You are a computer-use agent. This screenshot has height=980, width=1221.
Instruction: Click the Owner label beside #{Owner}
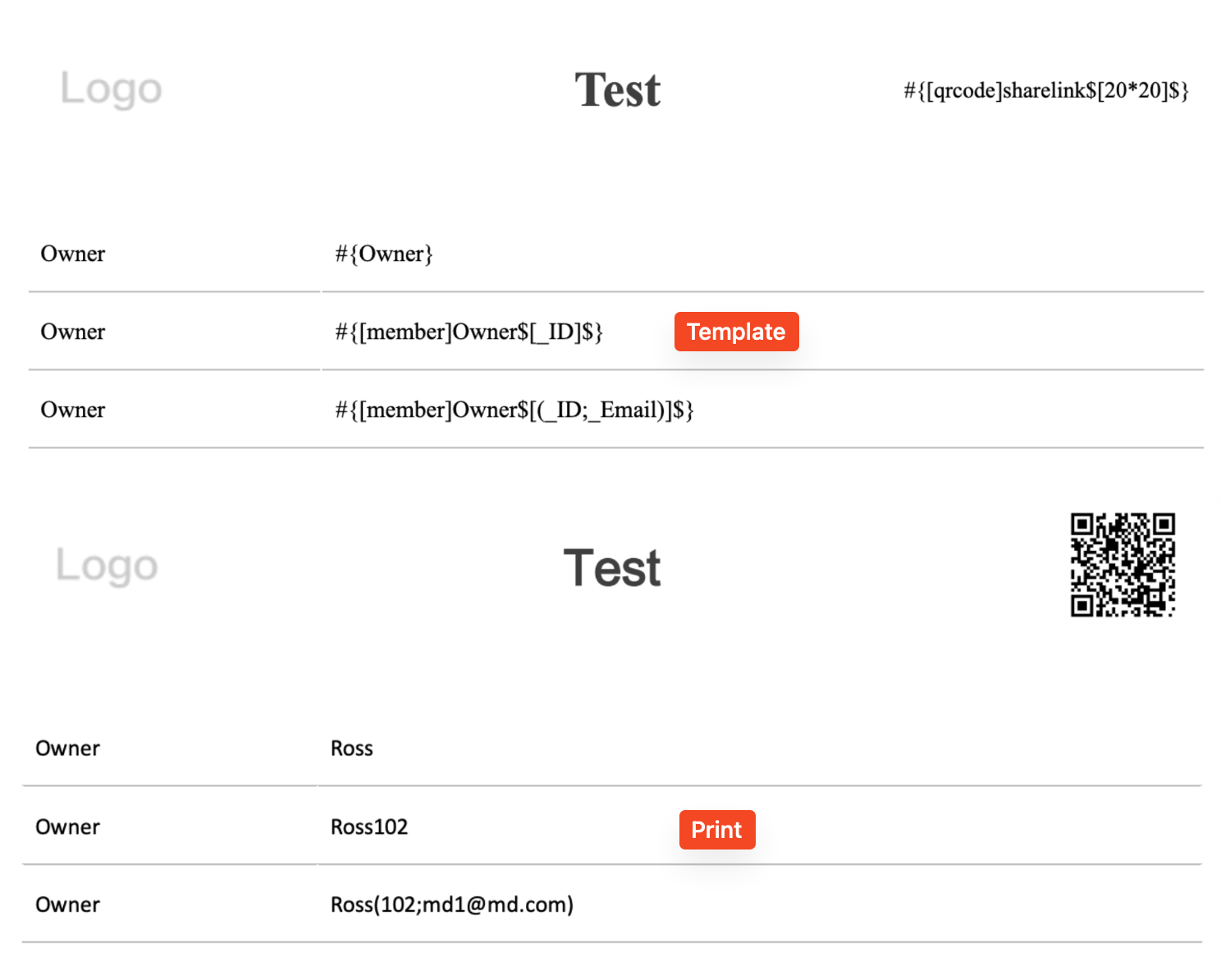[x=73, y=254]
